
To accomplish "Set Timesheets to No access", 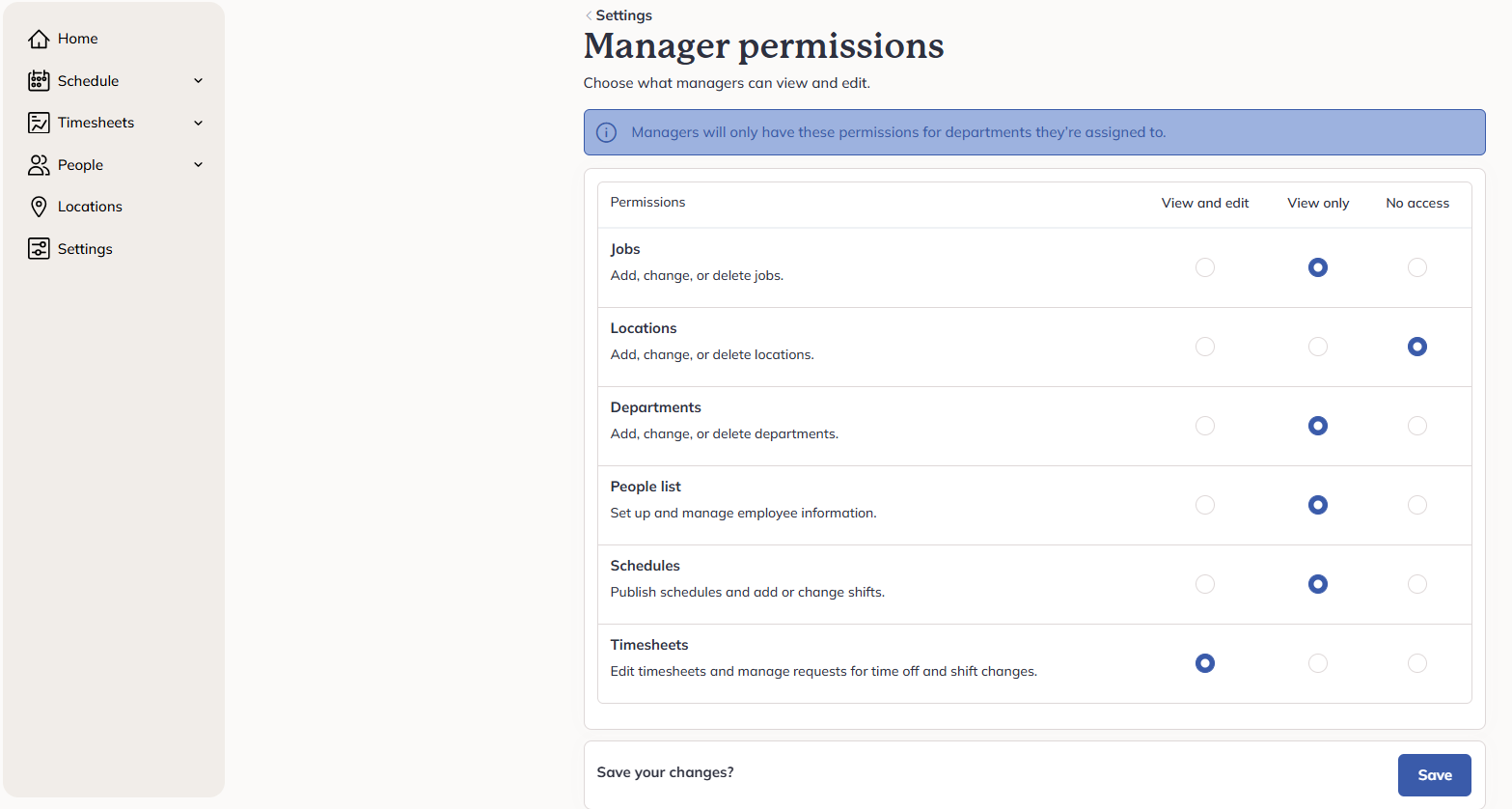I will click(x=1417, y=663).
